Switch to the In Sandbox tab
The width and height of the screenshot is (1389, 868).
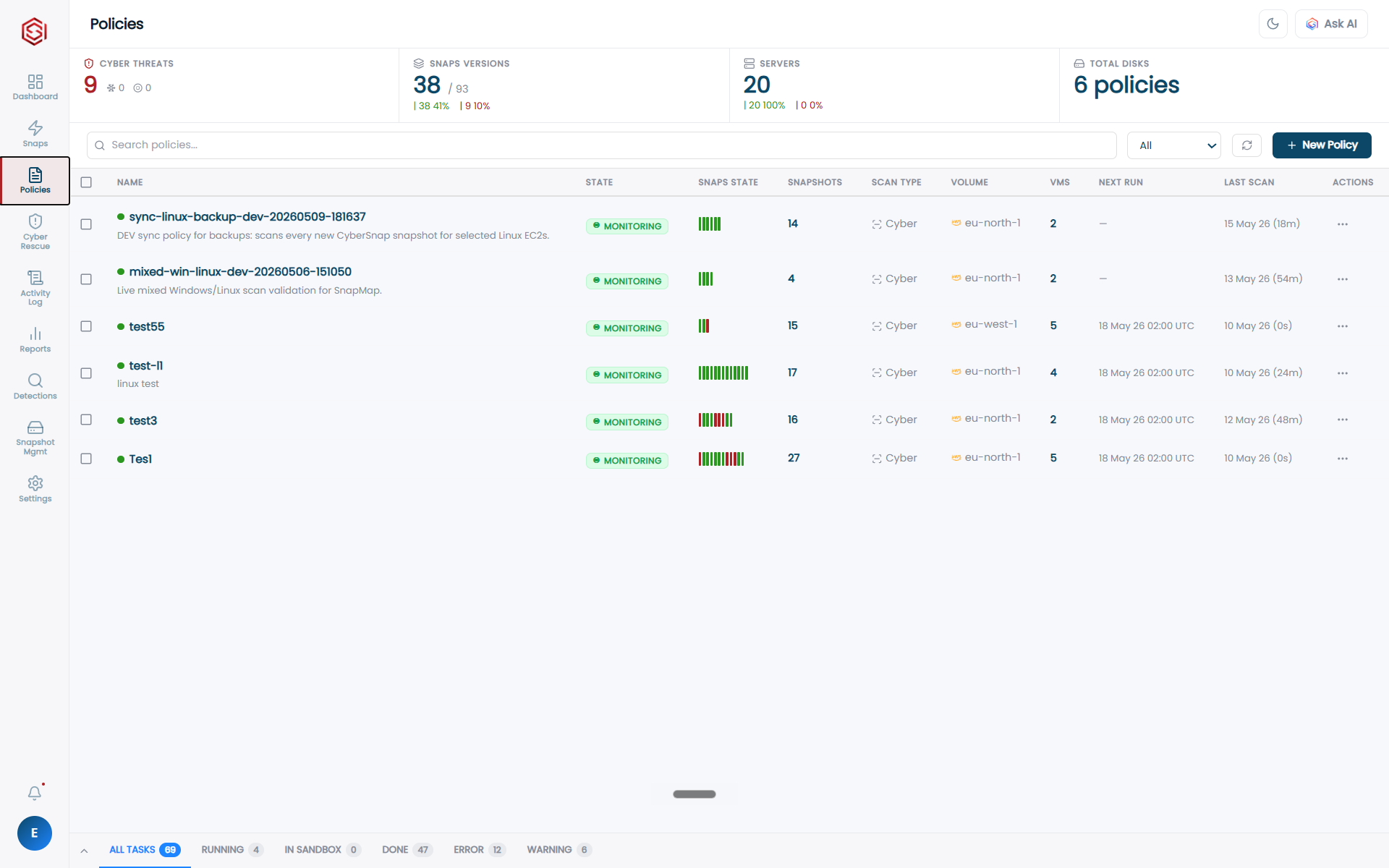point(322,850)
